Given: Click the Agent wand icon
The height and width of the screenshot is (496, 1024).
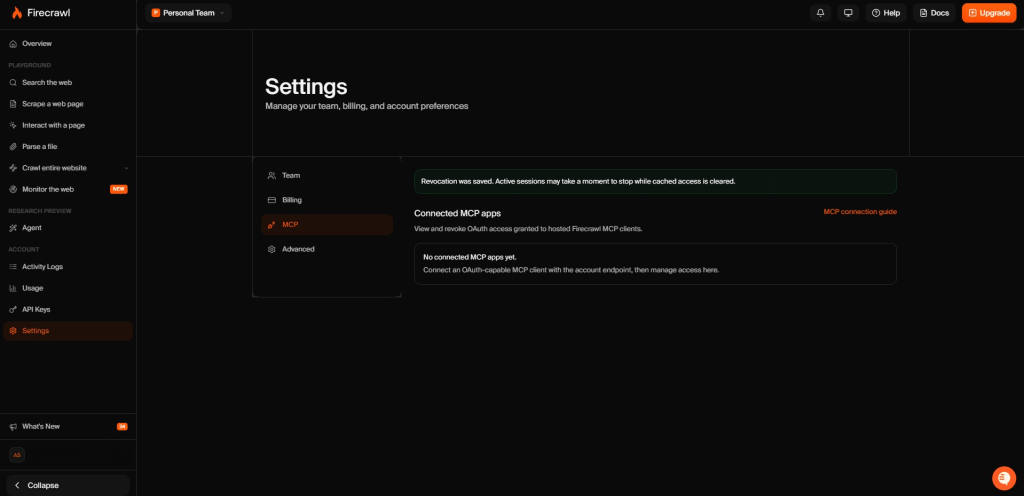Looking at the screenshot, I should click(x=13, y=228).
